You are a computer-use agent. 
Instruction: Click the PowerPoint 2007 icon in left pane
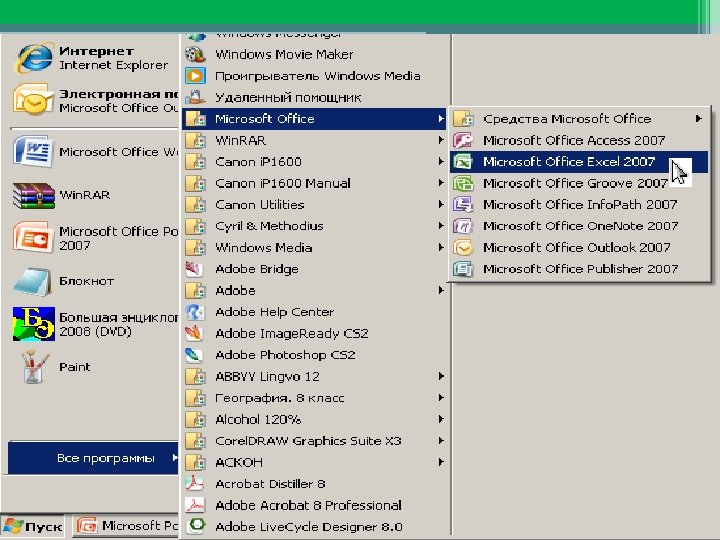(x=32, y=237)
